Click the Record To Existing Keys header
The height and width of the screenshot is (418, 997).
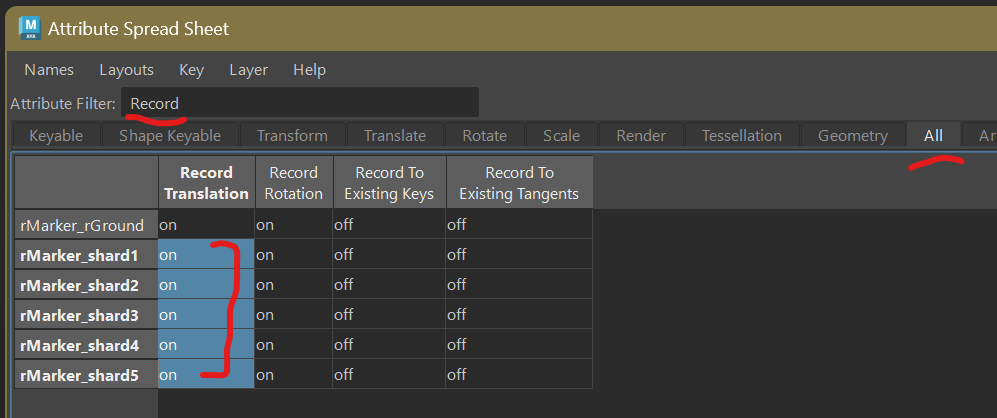click(389, 183)
